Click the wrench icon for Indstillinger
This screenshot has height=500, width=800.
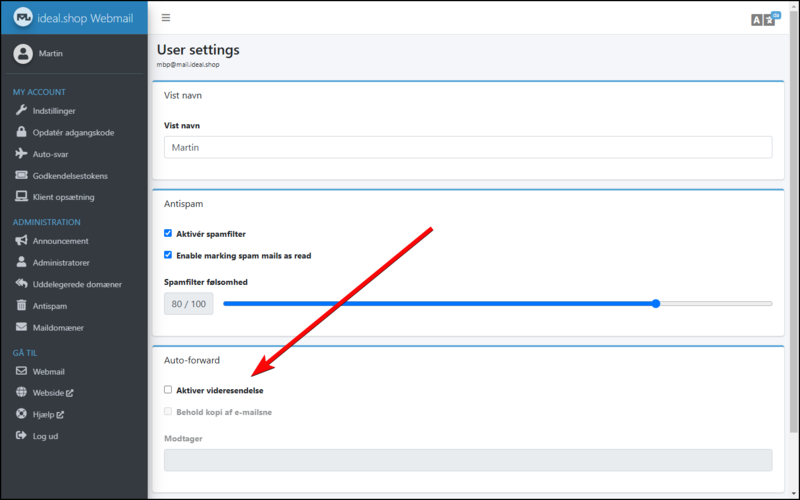[x=21, y=110]
